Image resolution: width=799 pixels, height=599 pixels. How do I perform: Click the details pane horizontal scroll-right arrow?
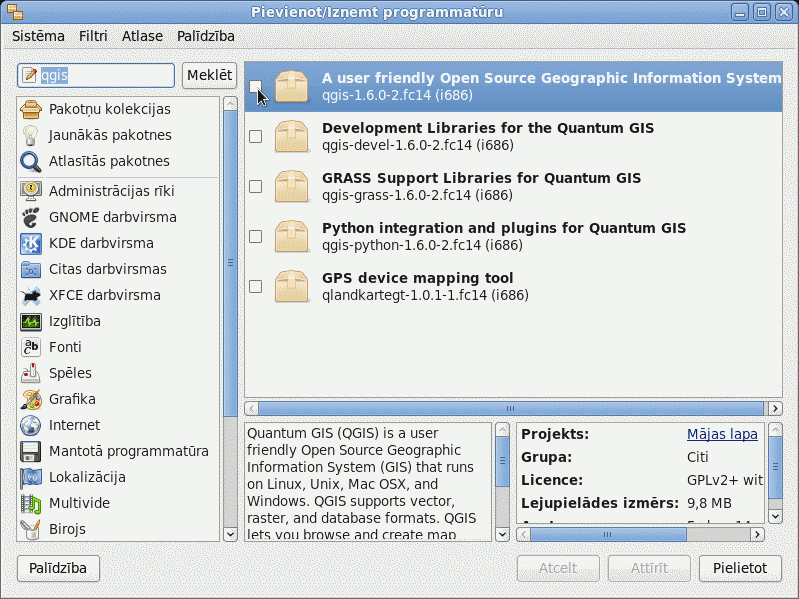click(757, 534)
